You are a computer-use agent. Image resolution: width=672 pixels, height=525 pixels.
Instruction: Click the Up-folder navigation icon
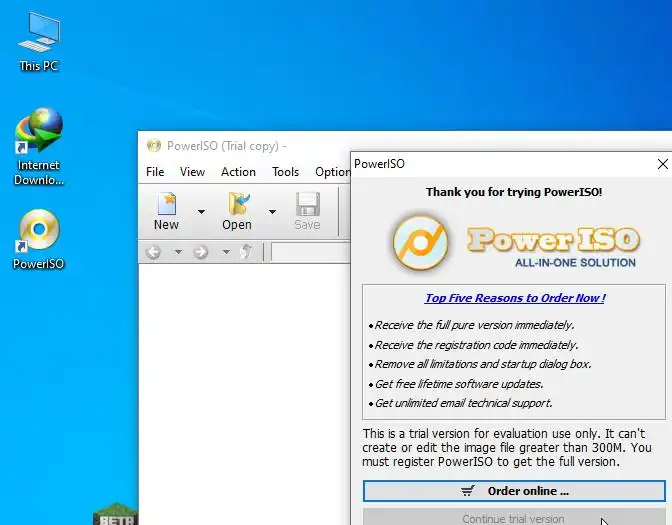click(x=246, y=252)
